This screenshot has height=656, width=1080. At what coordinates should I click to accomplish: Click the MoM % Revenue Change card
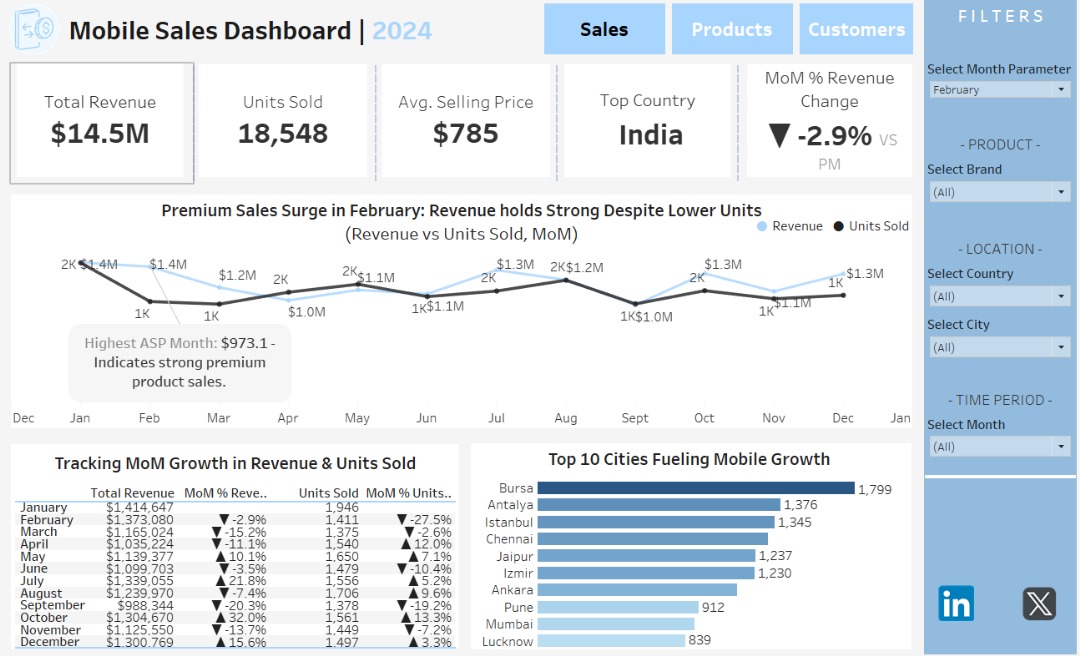click(829, 121)
